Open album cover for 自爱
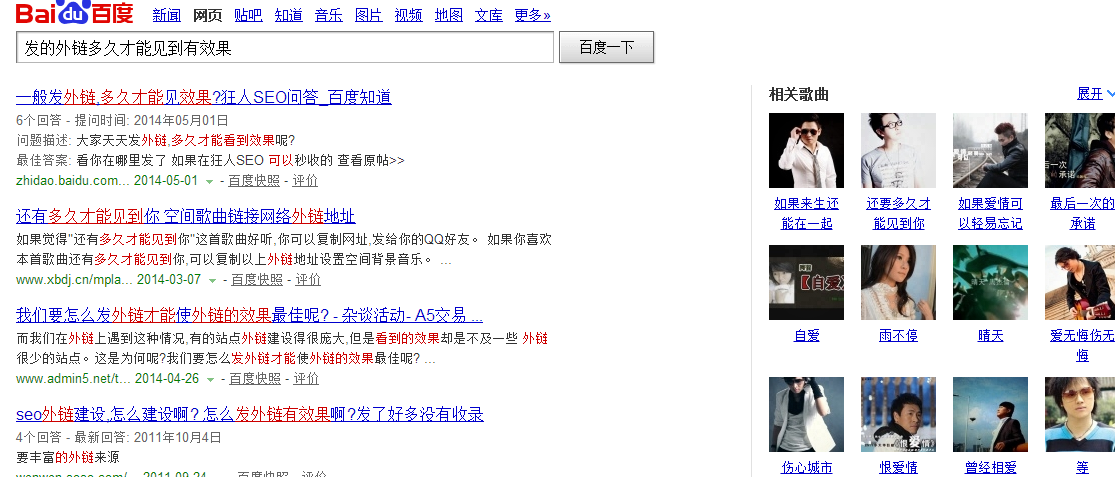 [x=806, y=282]
